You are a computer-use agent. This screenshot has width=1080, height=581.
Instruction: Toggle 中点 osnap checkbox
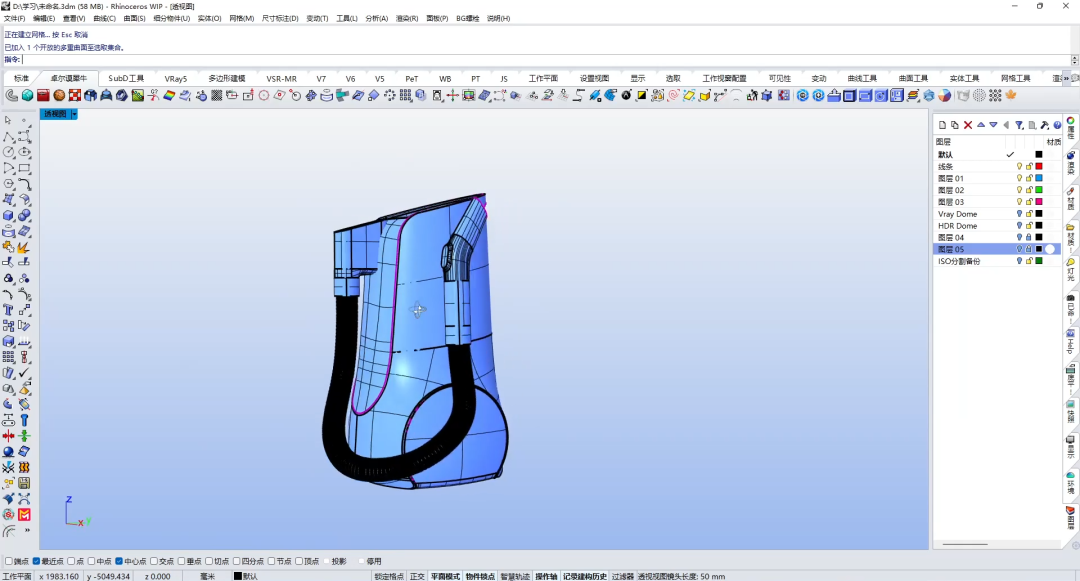click(92, 561)
